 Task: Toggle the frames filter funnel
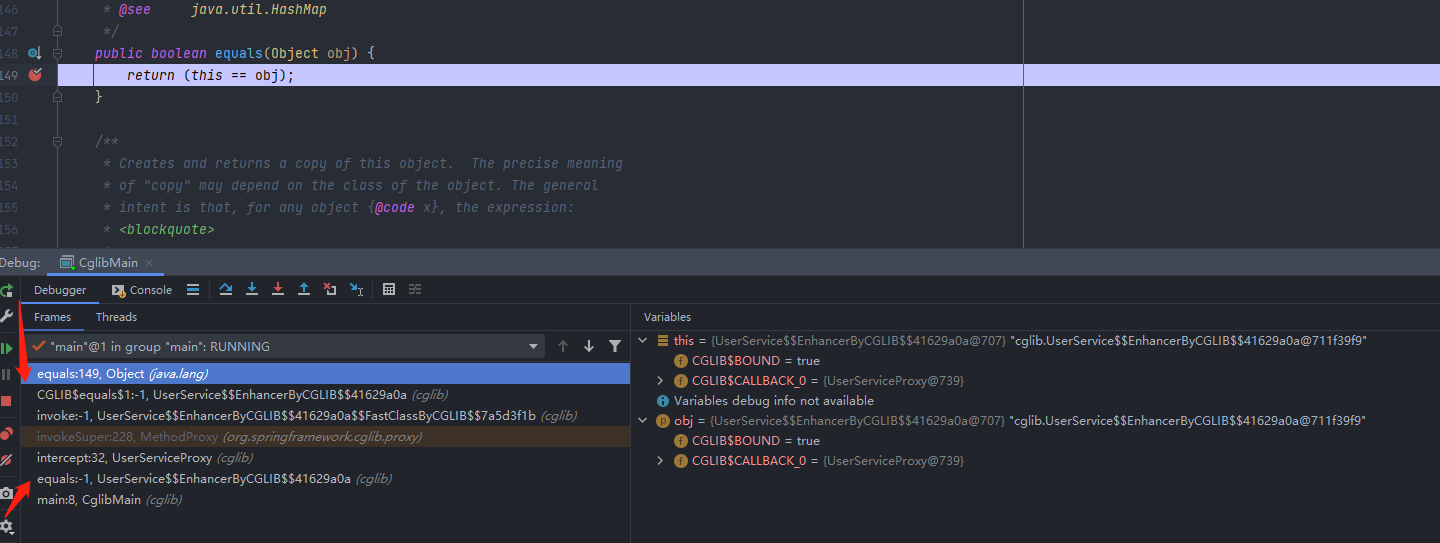tap(615, 346)
